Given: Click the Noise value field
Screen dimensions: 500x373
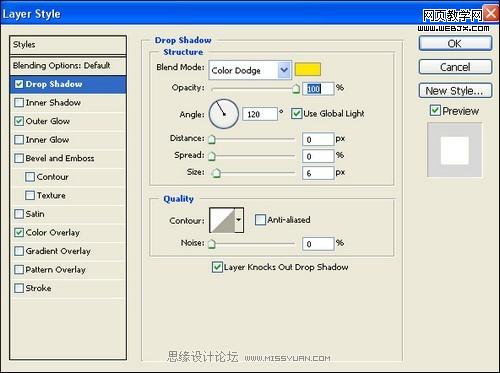Looking at the screenshot, I should tap(318, 244).
